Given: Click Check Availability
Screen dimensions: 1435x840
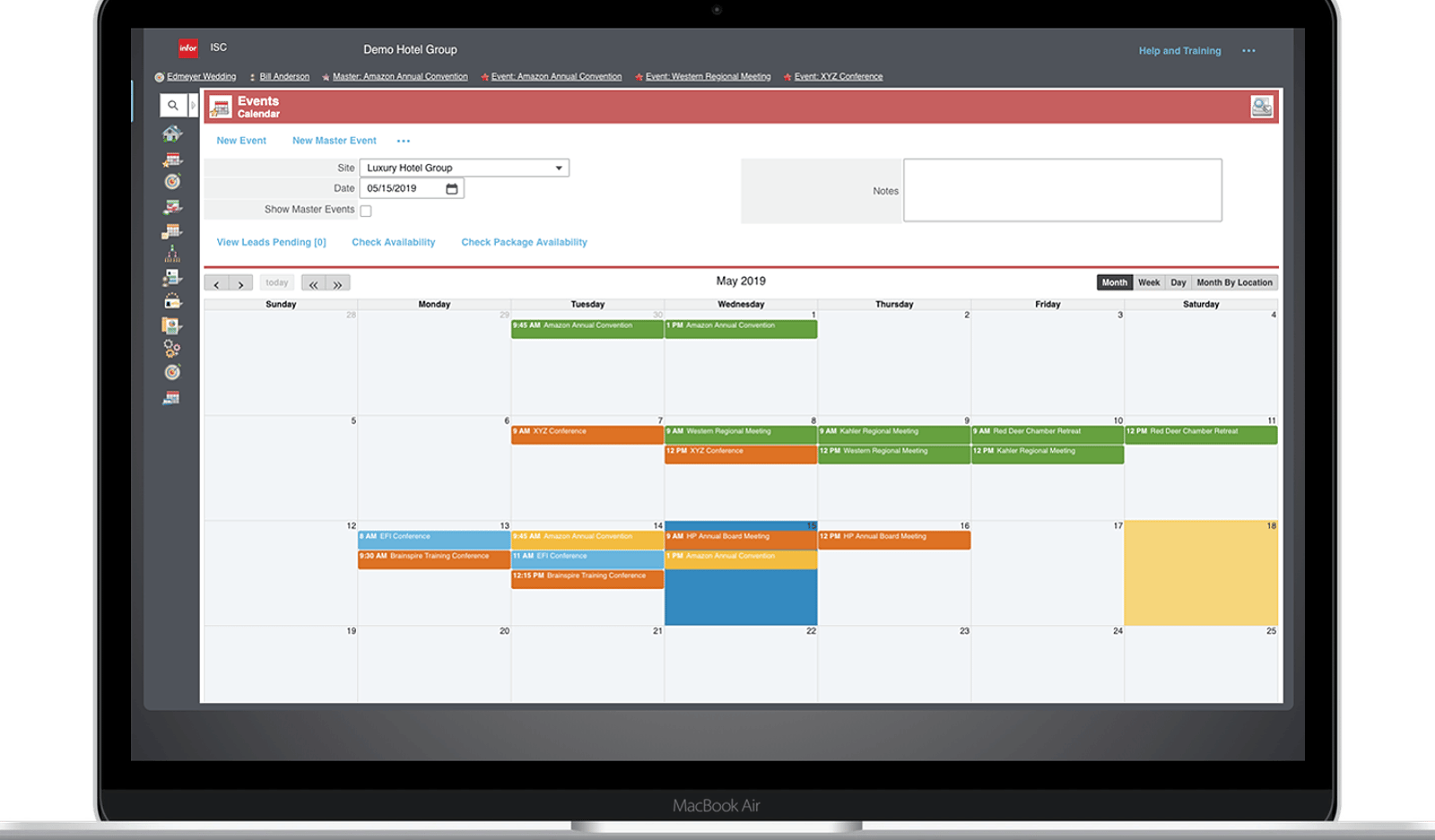Looking at the screenshot, I should (394, 242).
